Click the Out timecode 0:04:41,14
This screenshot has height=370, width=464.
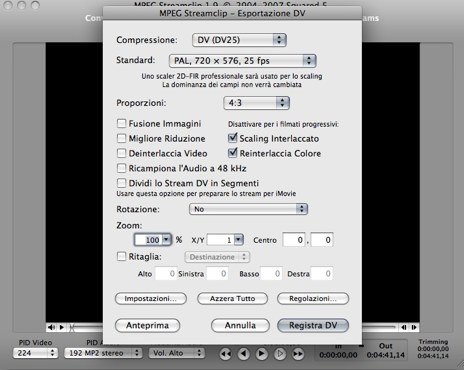click(x=386, y=355)
